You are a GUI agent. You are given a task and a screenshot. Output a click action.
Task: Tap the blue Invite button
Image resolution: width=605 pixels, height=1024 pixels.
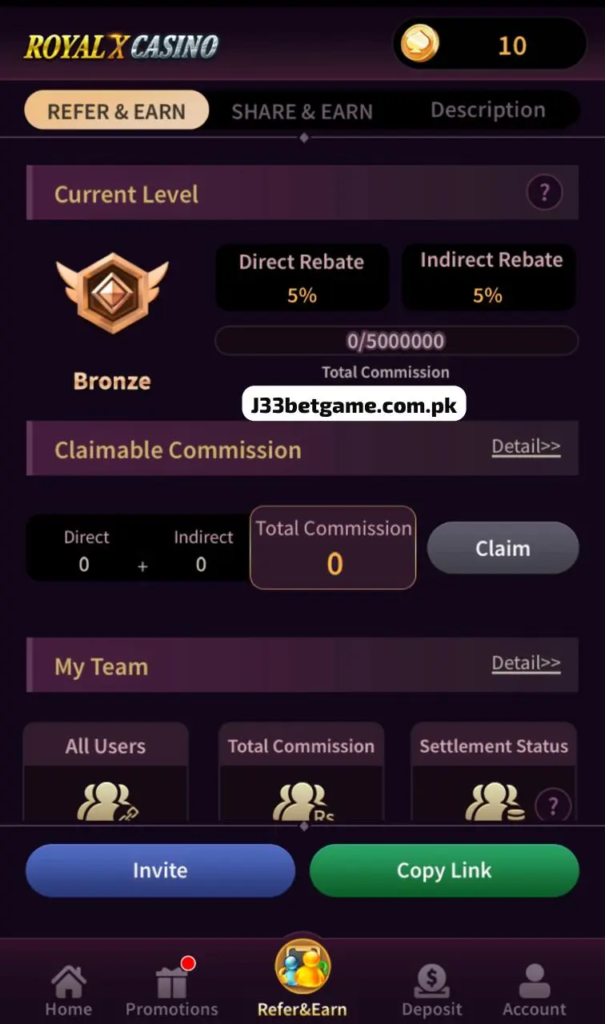[x=160, y=870]
